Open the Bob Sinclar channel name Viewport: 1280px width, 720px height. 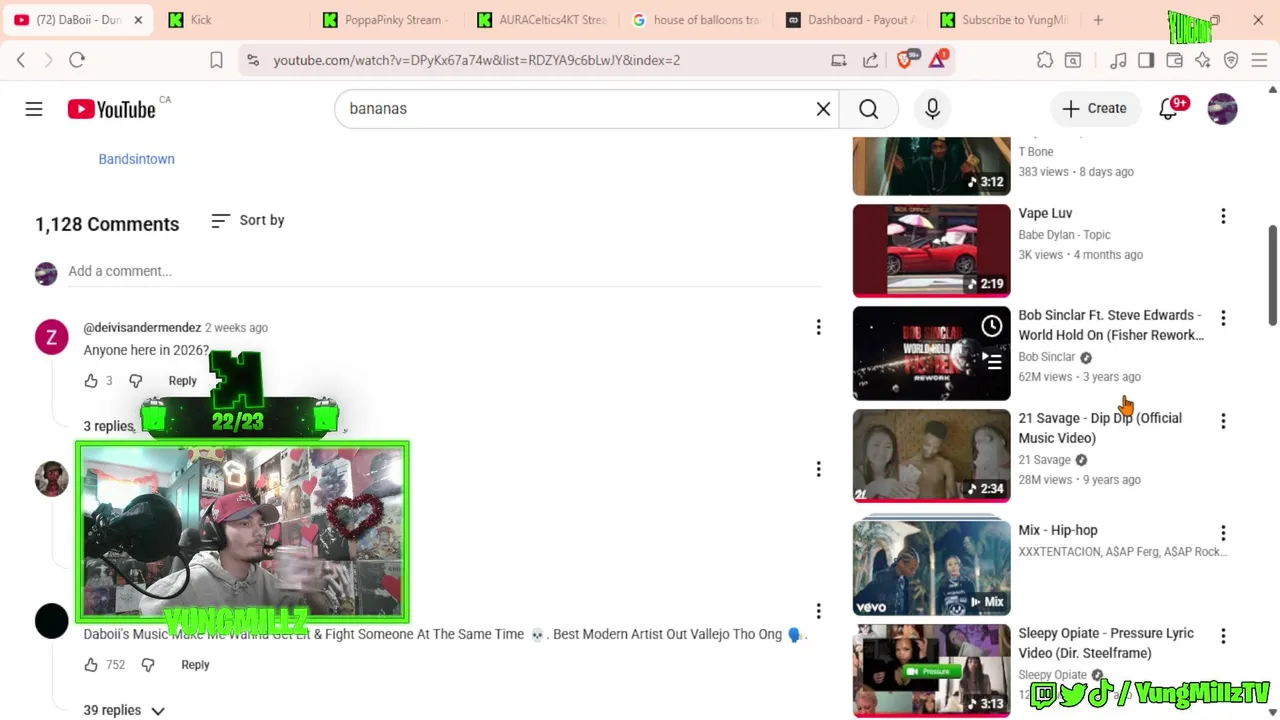pyautogui.click(x=1046, y=357)
